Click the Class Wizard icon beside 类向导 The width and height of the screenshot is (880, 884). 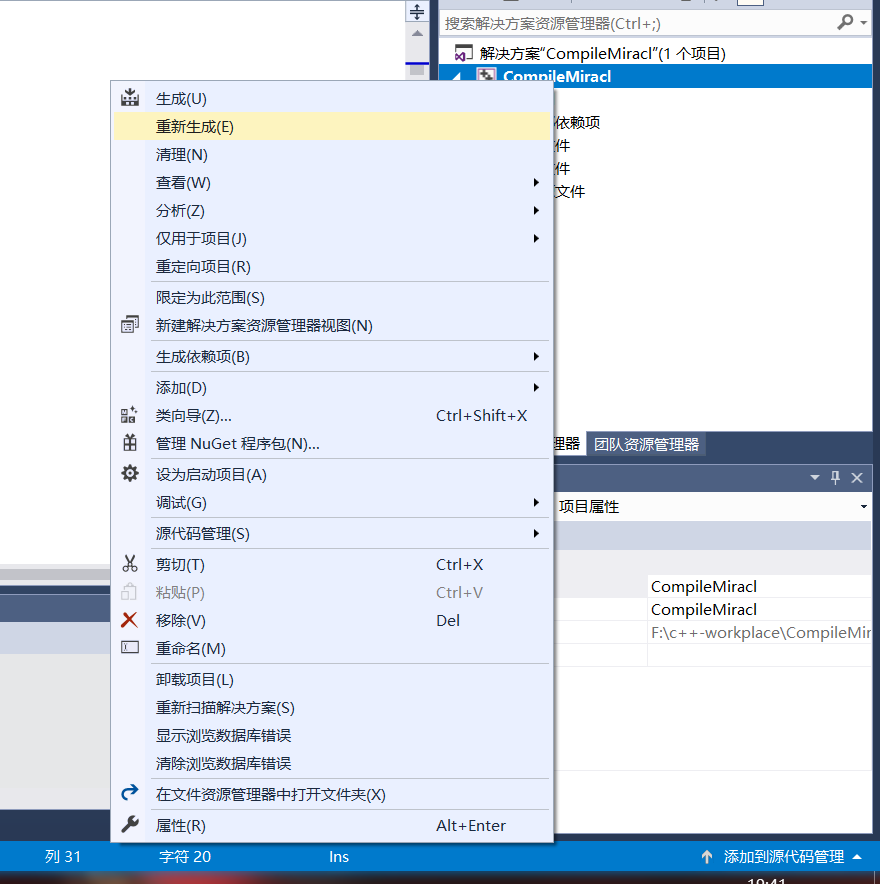pos(129,415)
